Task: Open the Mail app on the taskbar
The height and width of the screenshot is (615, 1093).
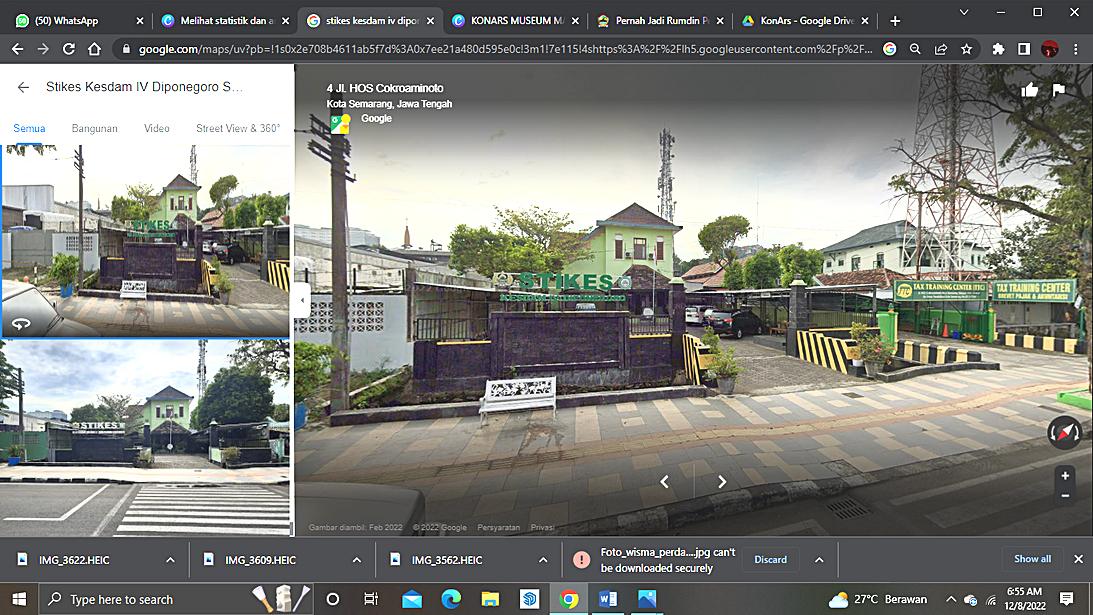Action: pos(411,599)
